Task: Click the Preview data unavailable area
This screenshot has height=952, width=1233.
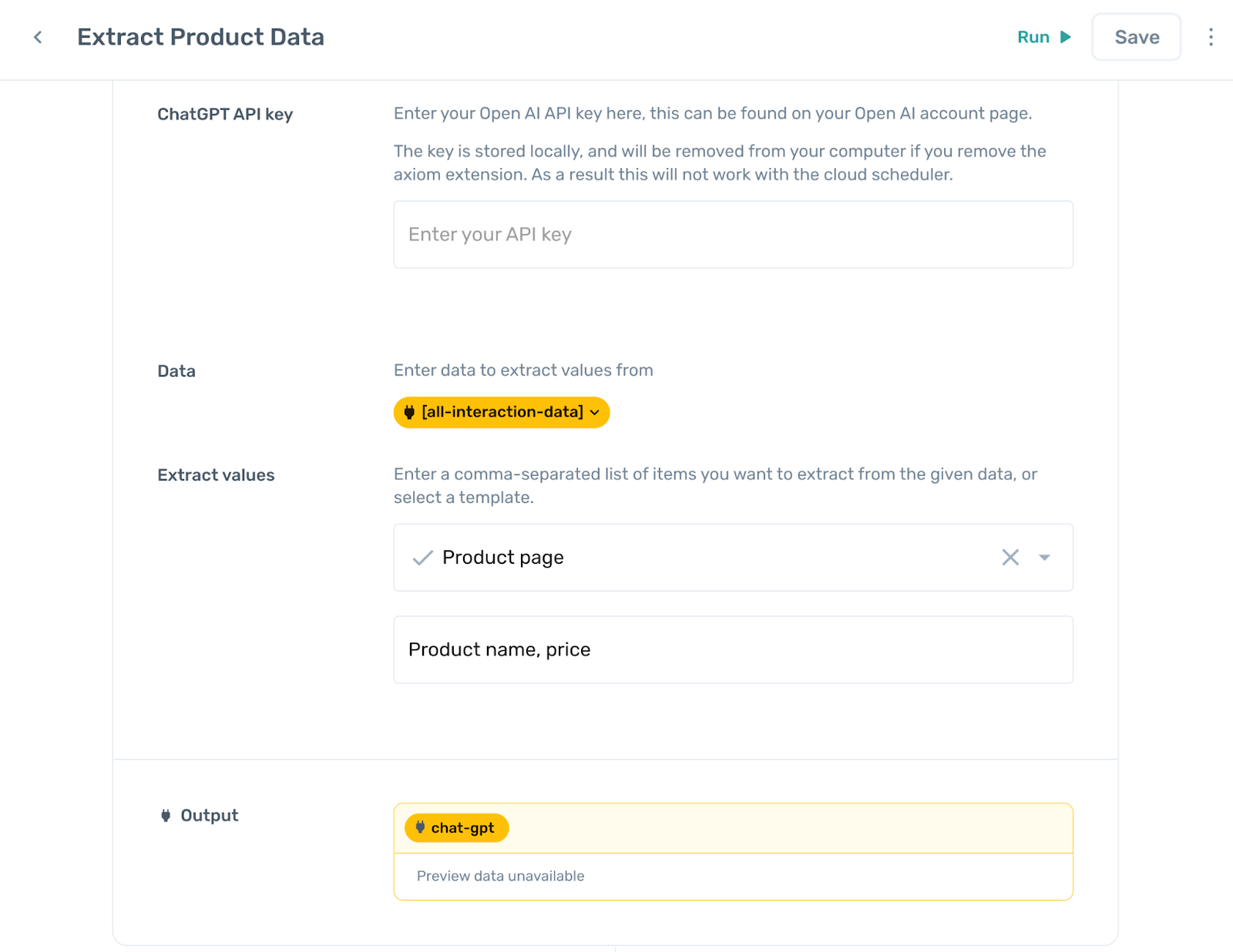Action: (x=501, y=876)
